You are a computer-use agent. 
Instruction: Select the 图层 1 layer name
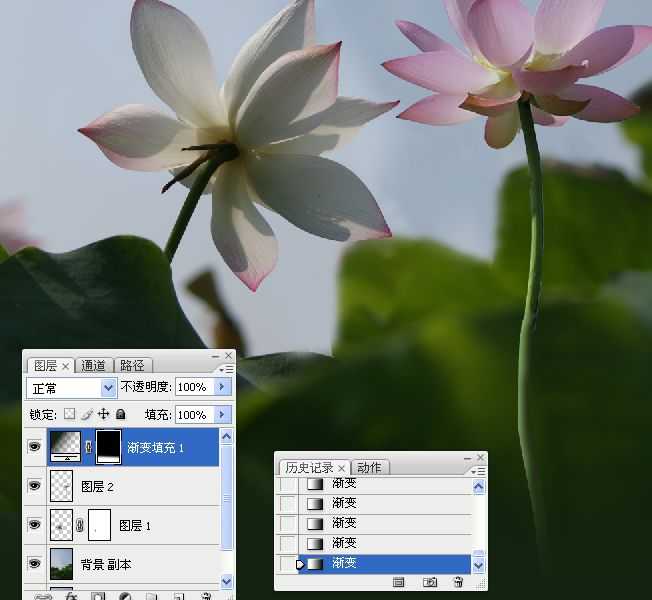(135, 526)
